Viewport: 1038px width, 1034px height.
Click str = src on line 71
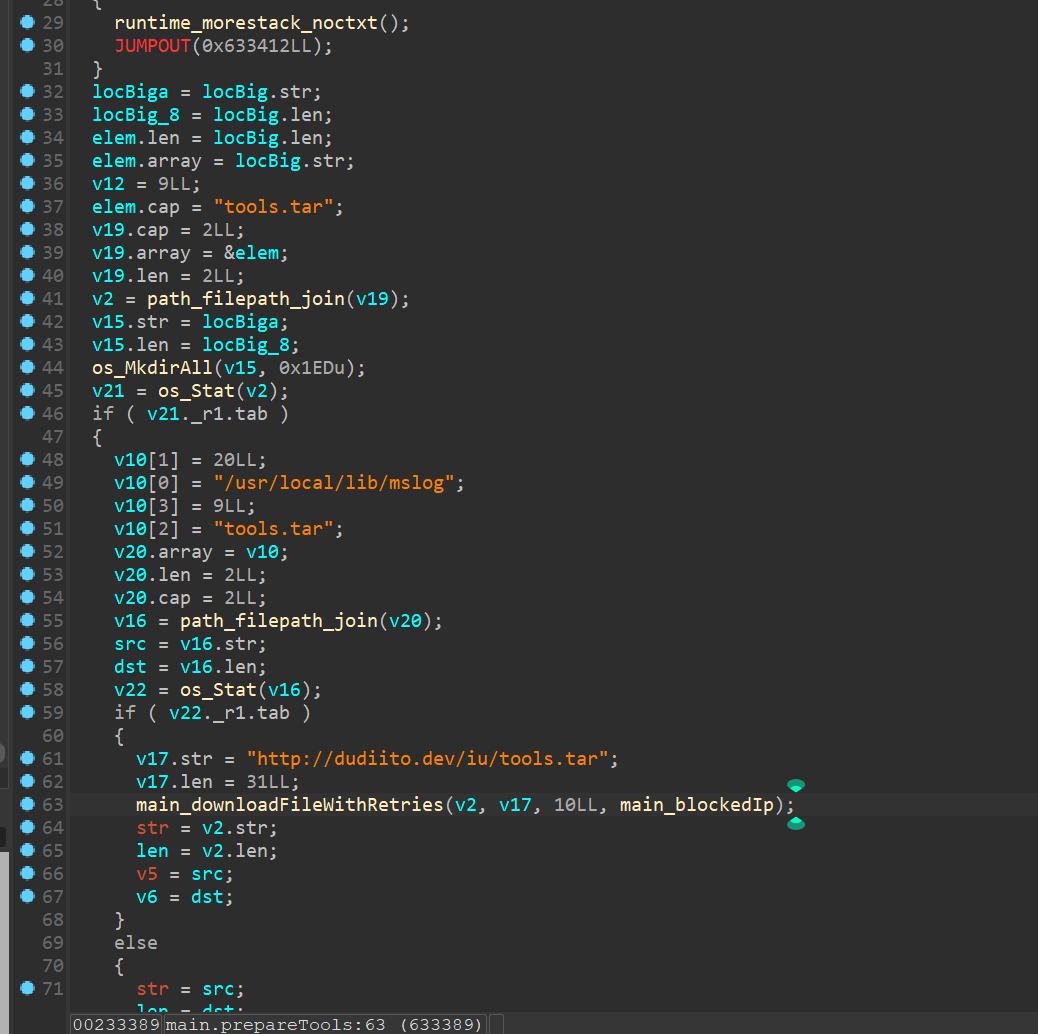tap(190, 989)
